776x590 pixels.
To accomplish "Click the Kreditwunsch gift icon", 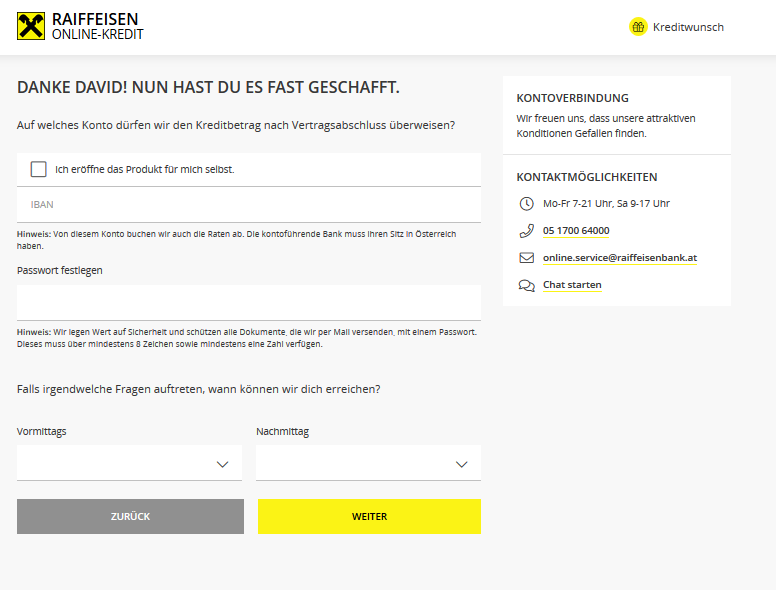I will [x=638, y=27].
